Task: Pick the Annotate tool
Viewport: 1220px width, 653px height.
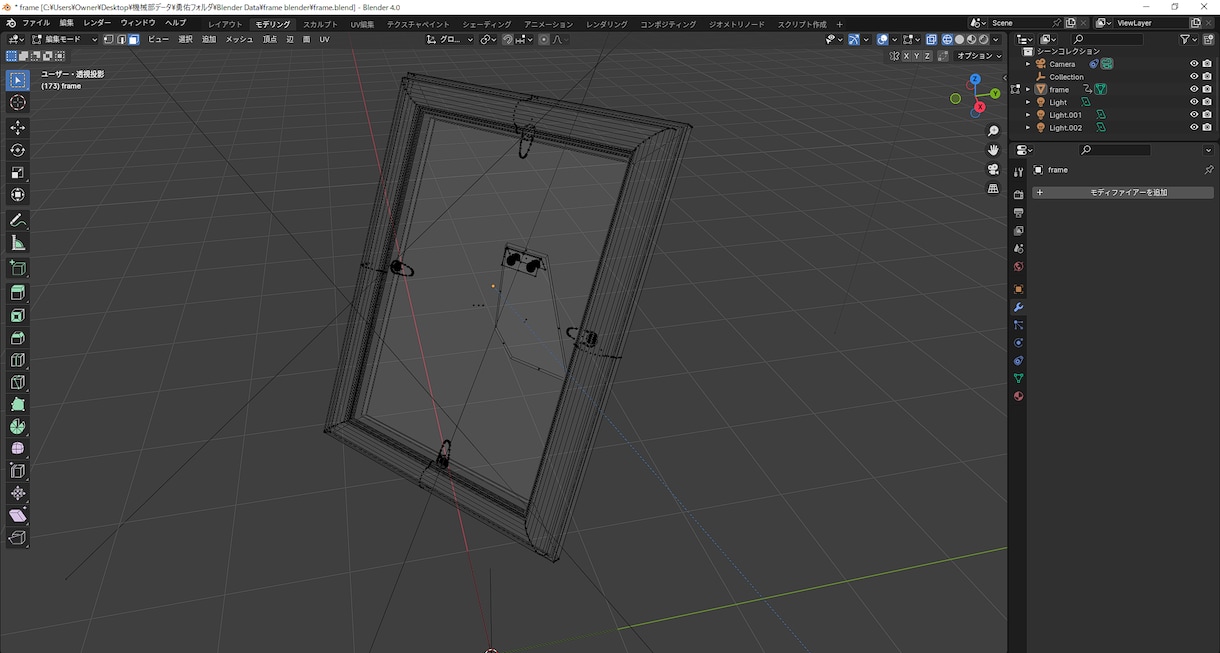Action: (x=18, y=220)
